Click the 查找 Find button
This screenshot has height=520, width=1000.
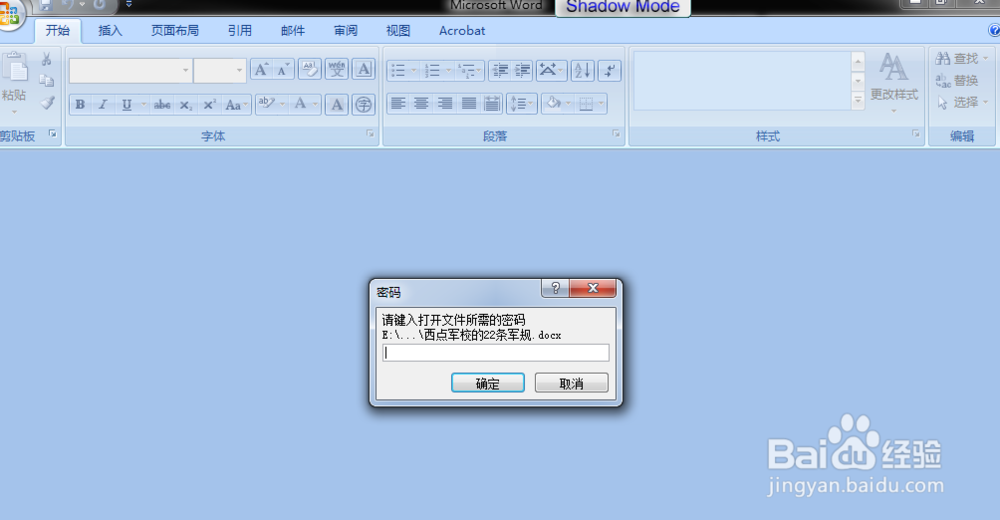962,59
